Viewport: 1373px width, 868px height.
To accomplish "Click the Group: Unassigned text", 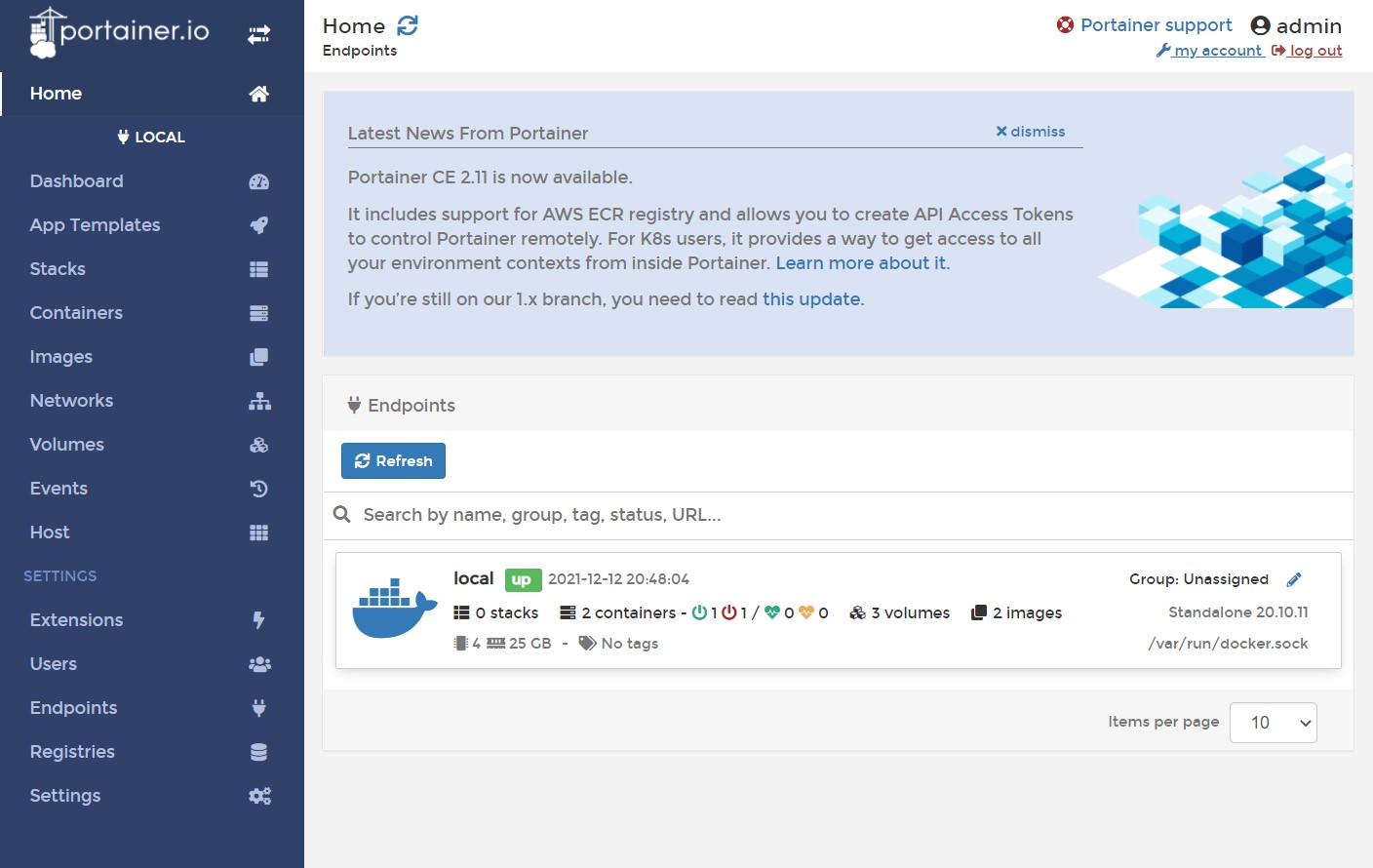I will [1198, 579].
